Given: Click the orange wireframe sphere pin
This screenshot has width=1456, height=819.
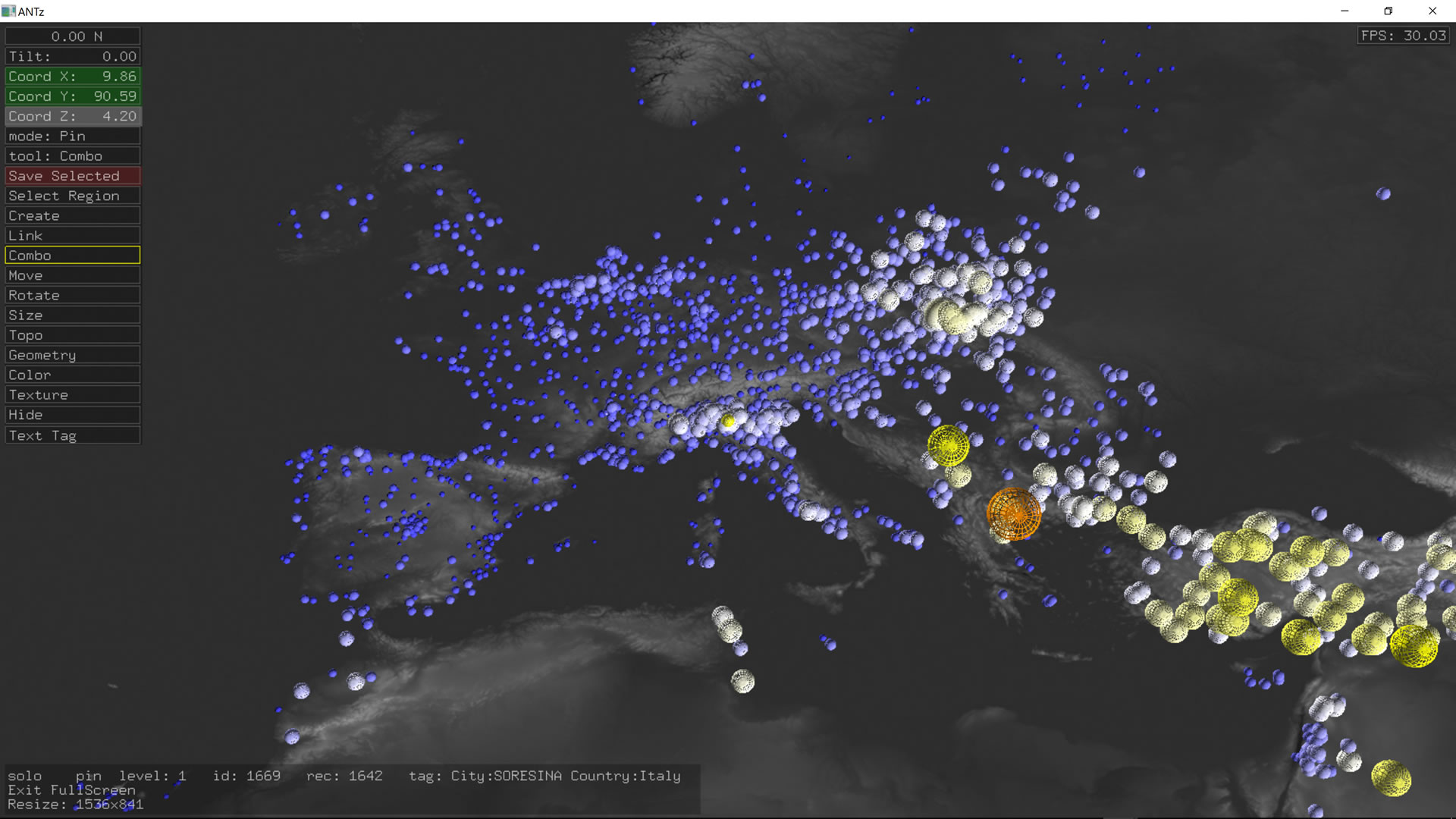Looking at the screenshot, I should coord(1014,513).
